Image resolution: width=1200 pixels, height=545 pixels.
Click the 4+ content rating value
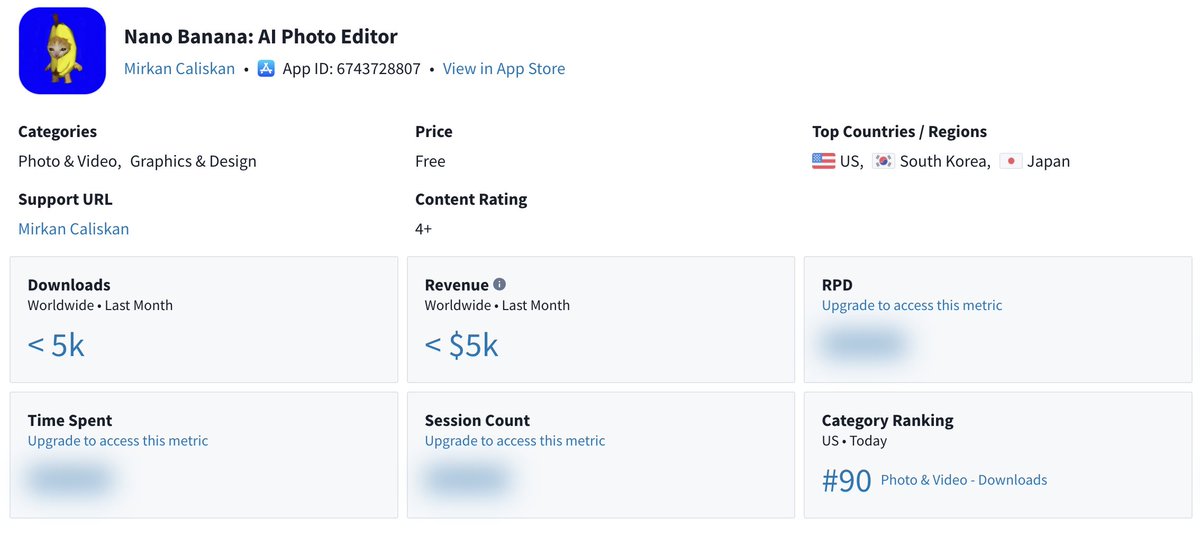tap(424, 229)
